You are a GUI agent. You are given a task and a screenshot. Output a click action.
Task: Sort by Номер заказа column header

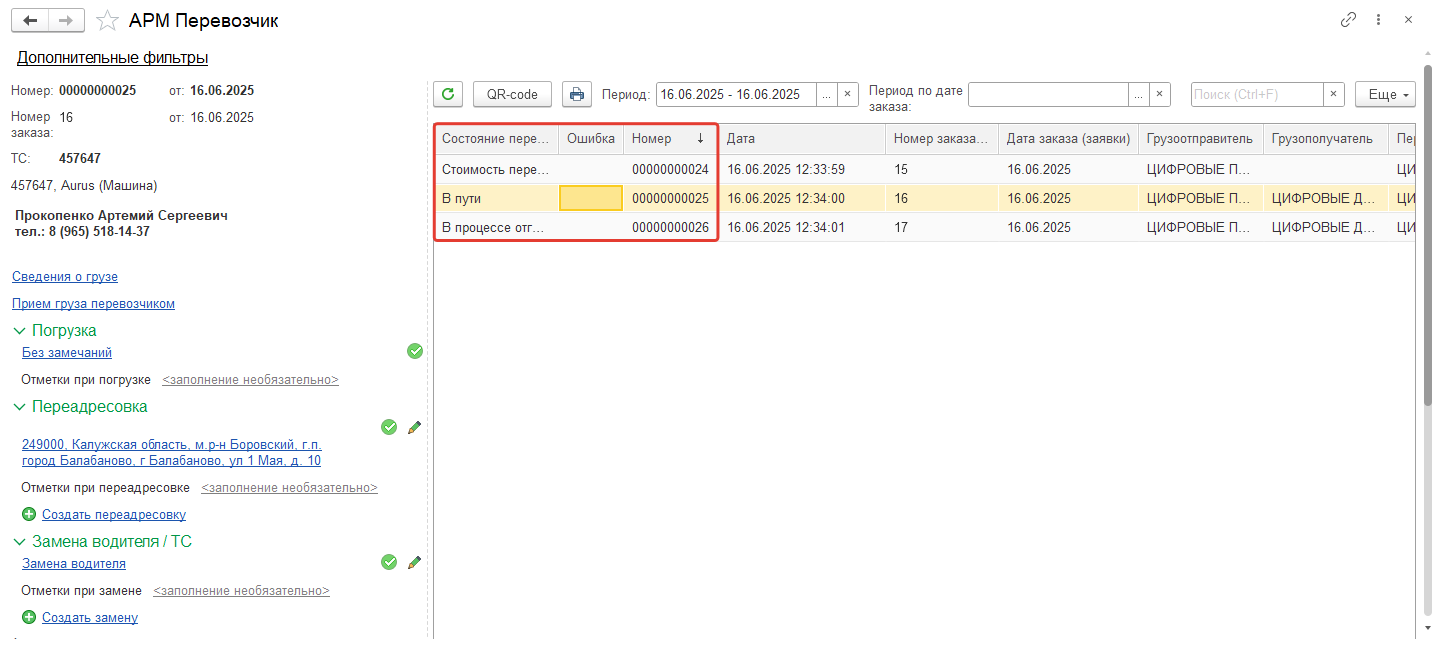point(942,139)
